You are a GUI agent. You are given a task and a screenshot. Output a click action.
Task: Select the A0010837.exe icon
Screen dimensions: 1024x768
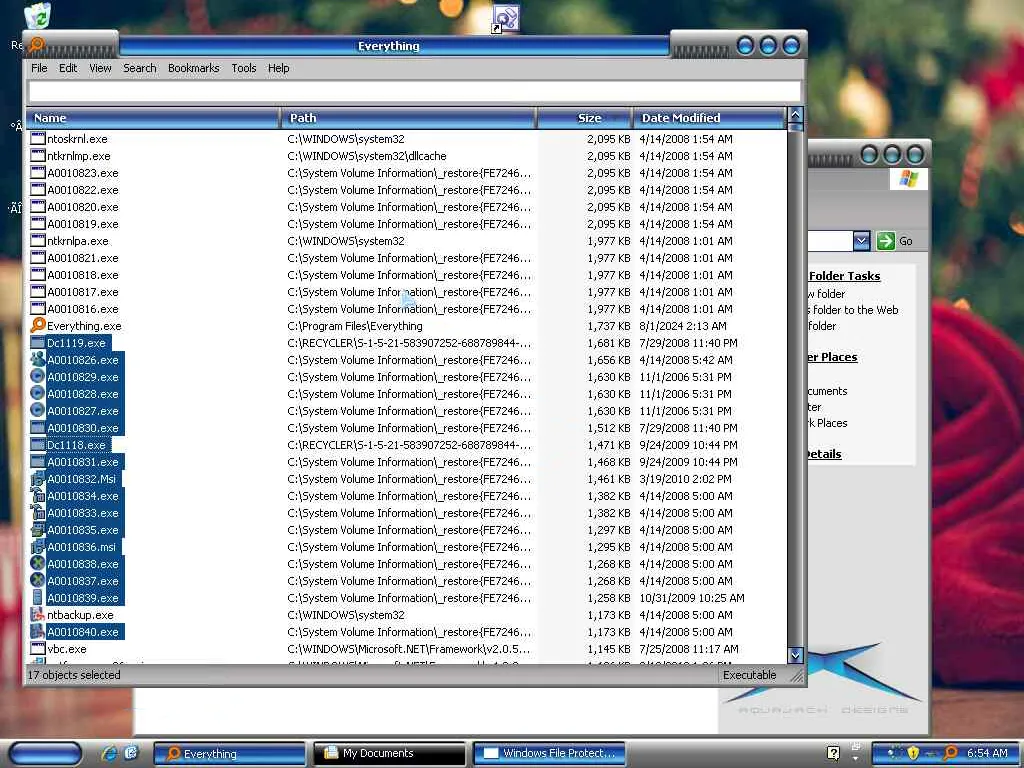38,580
